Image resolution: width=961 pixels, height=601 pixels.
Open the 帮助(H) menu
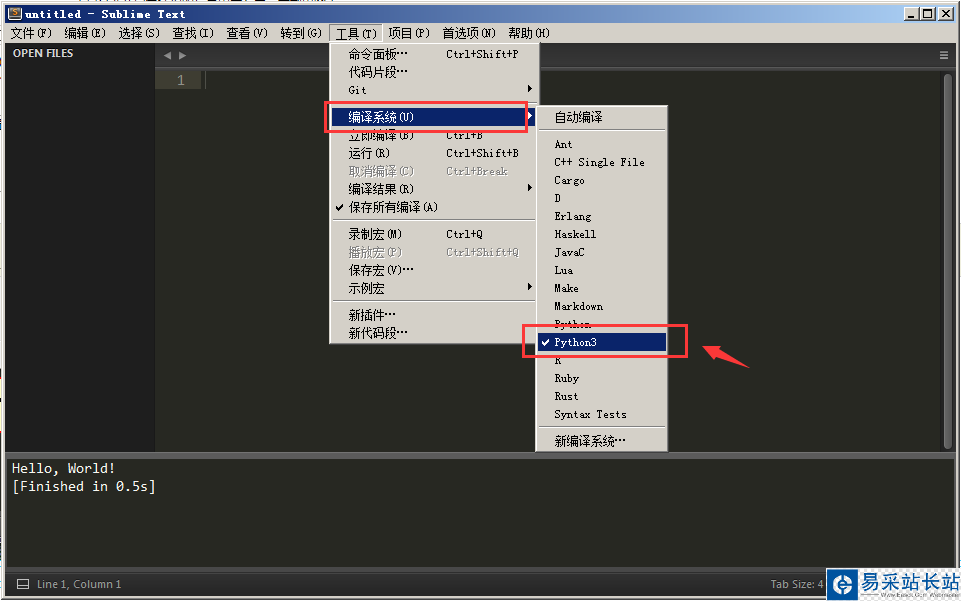[529, 33]
